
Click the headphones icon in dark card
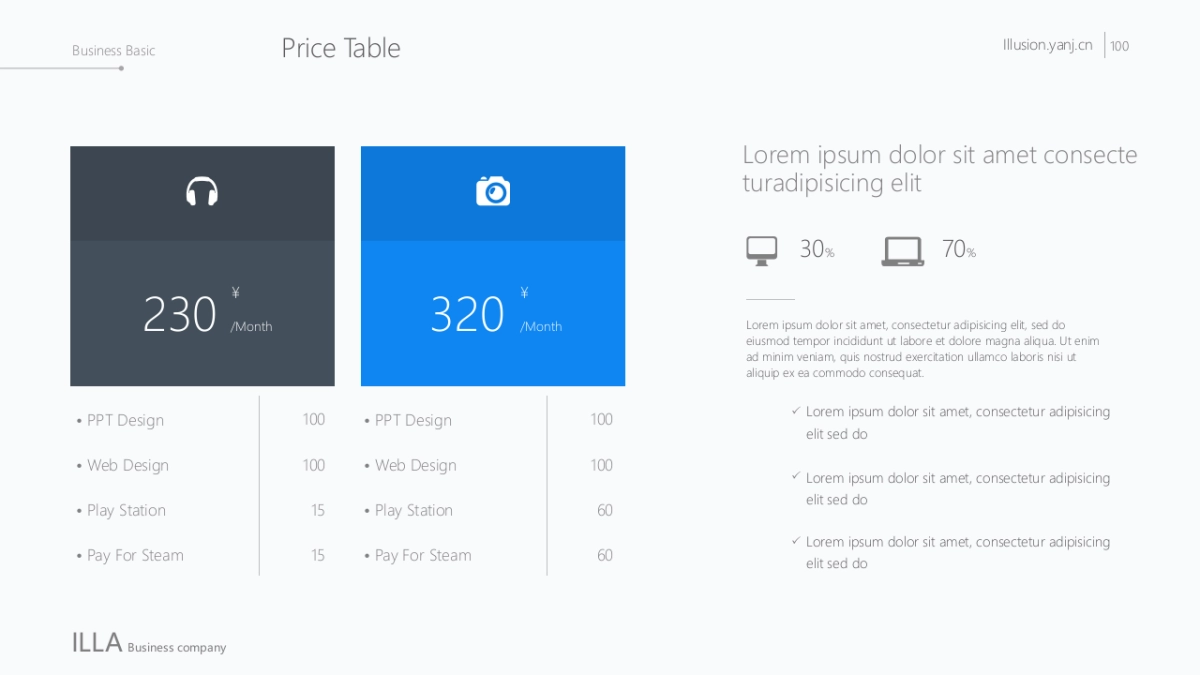pyautogui.click(x=202, y=191)
